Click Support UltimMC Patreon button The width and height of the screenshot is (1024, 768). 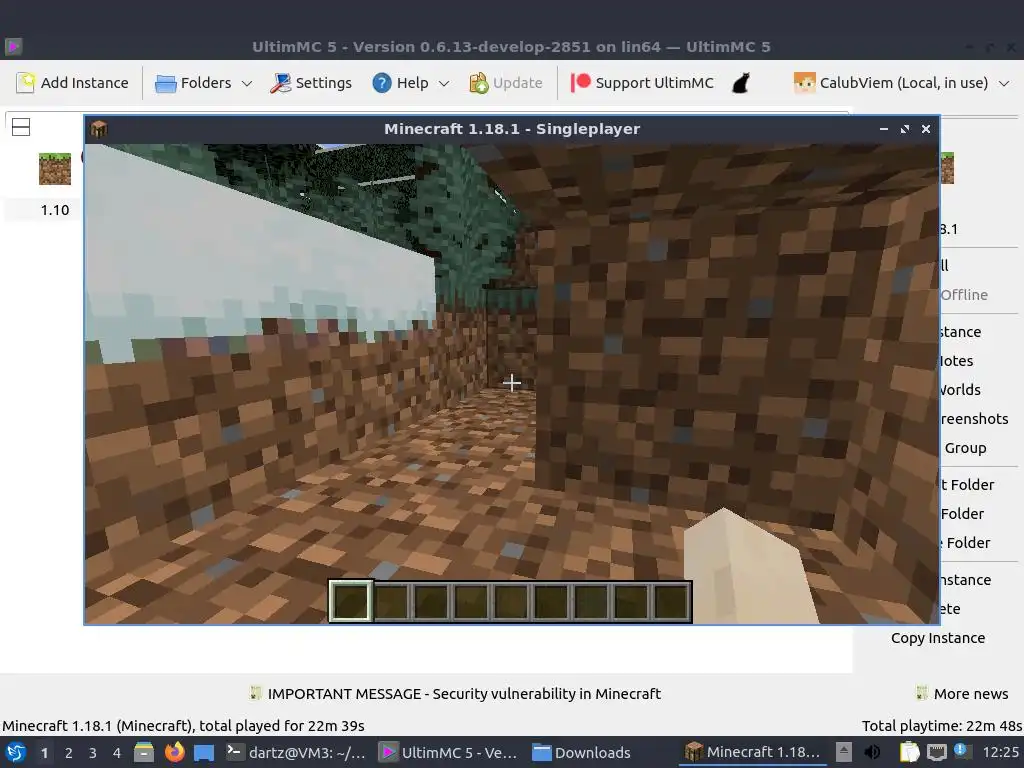641,83
